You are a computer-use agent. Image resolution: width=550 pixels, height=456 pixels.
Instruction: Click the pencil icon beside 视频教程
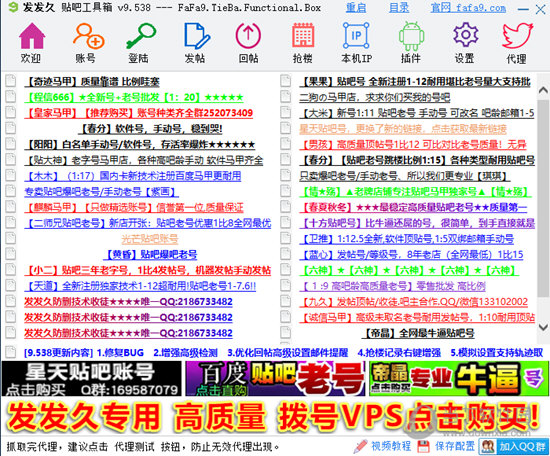pos(360,446)
